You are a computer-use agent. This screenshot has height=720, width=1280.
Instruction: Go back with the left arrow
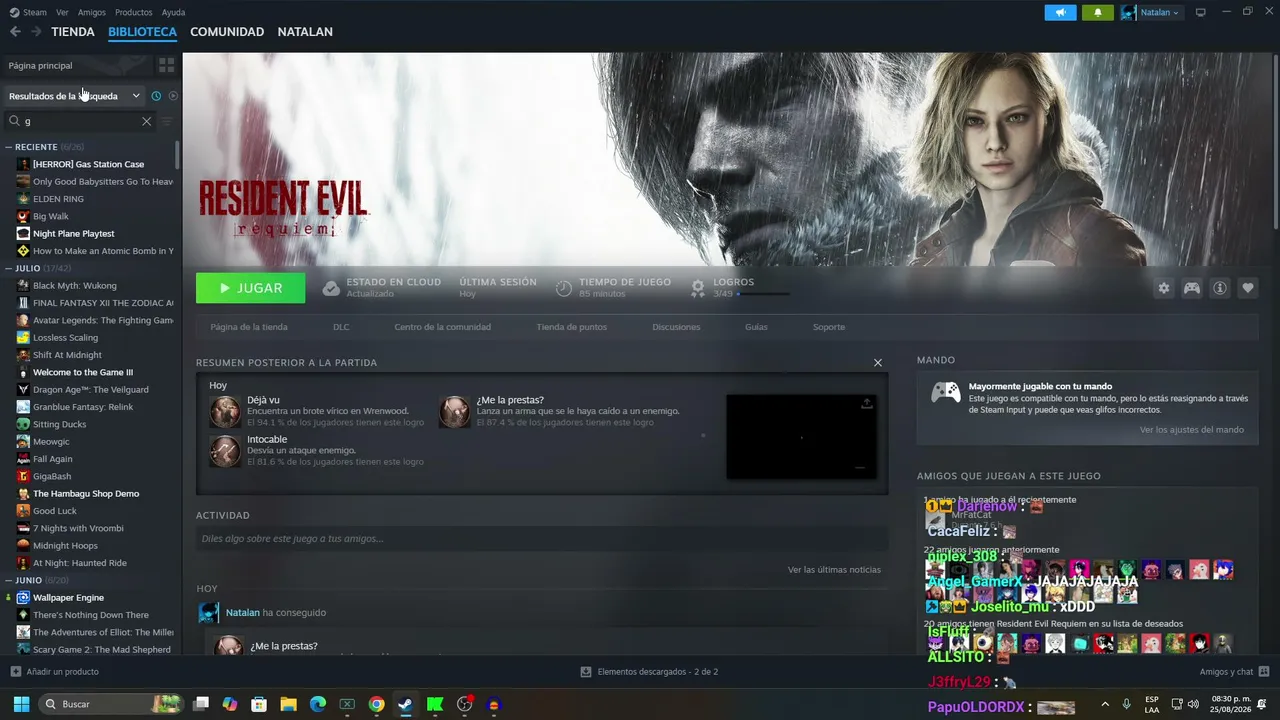tap(15, 32)
